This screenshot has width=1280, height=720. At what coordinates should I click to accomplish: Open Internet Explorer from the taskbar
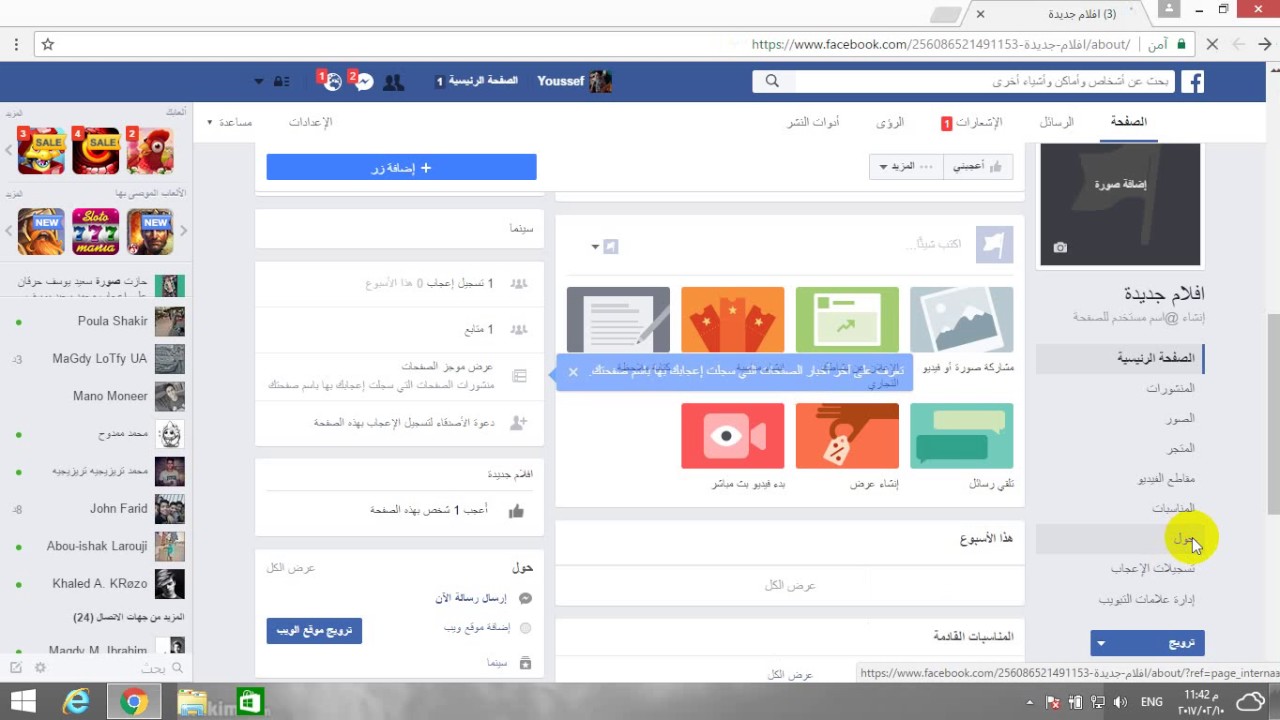point(76,702)
